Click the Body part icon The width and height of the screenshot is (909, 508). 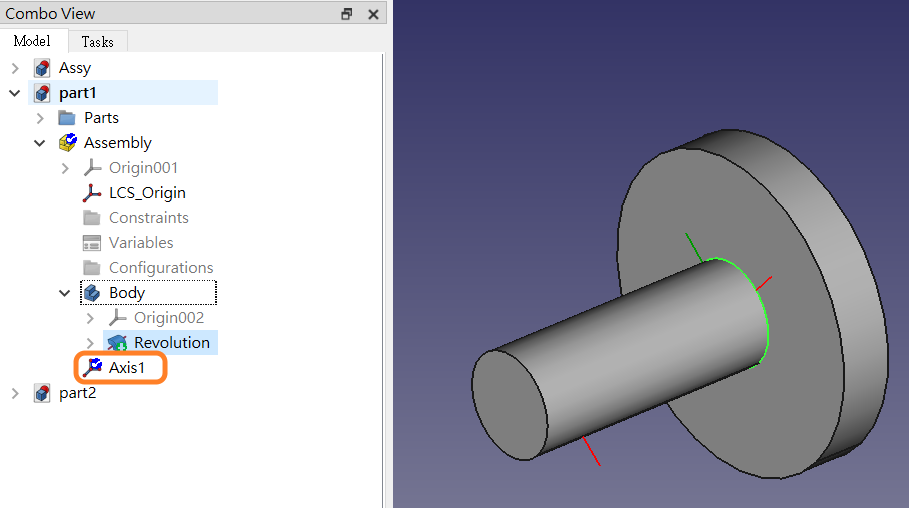coord(92,292)
